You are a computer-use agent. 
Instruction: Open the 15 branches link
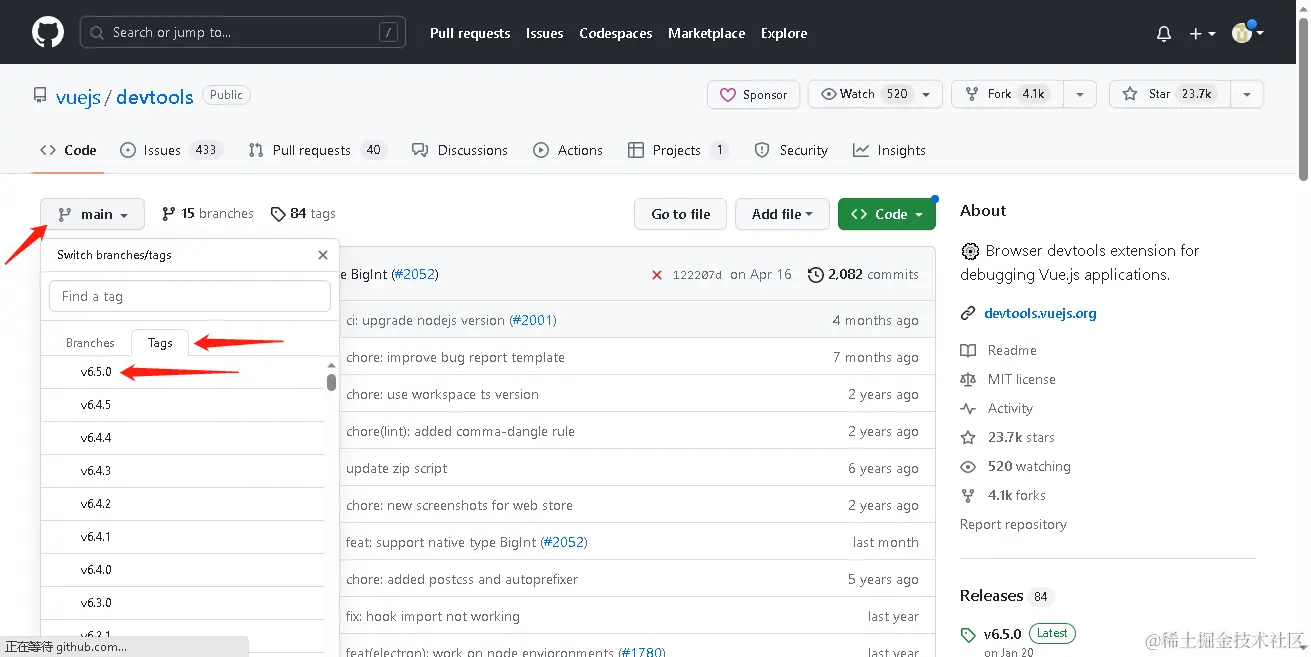208,213
